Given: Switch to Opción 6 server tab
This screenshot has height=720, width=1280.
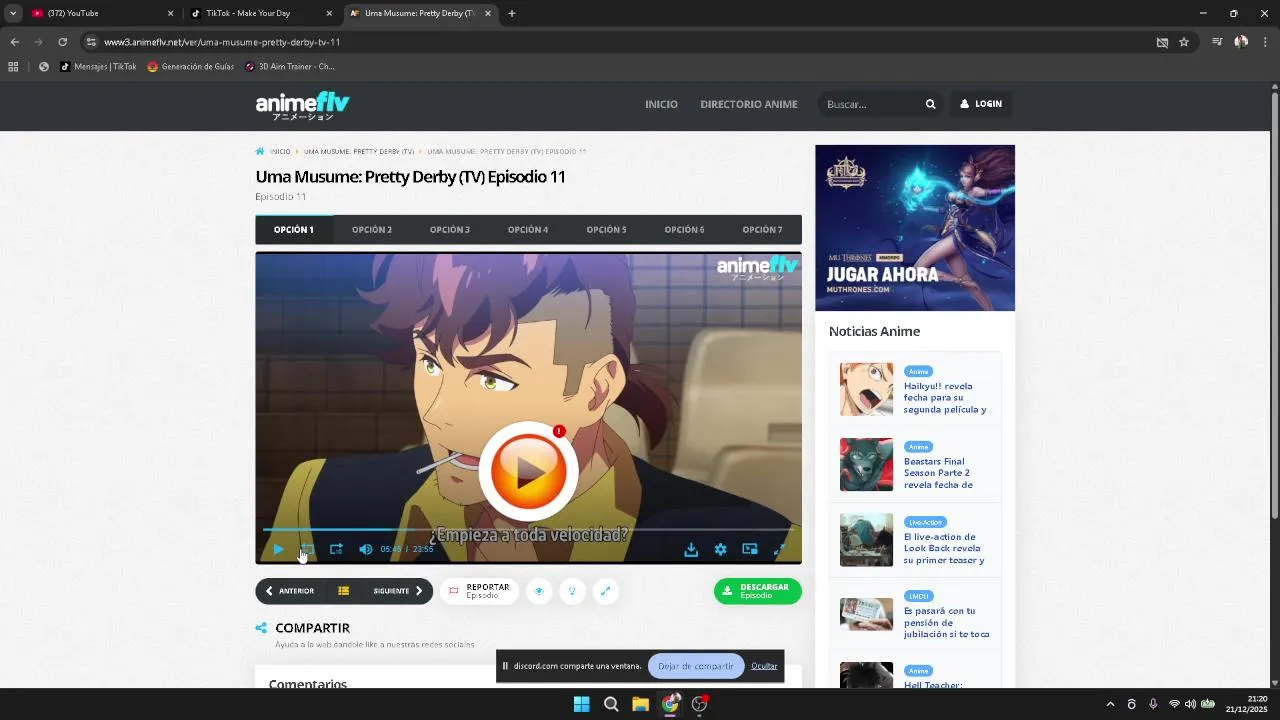Looking at the screenshot, I should [x=684, y=230].
